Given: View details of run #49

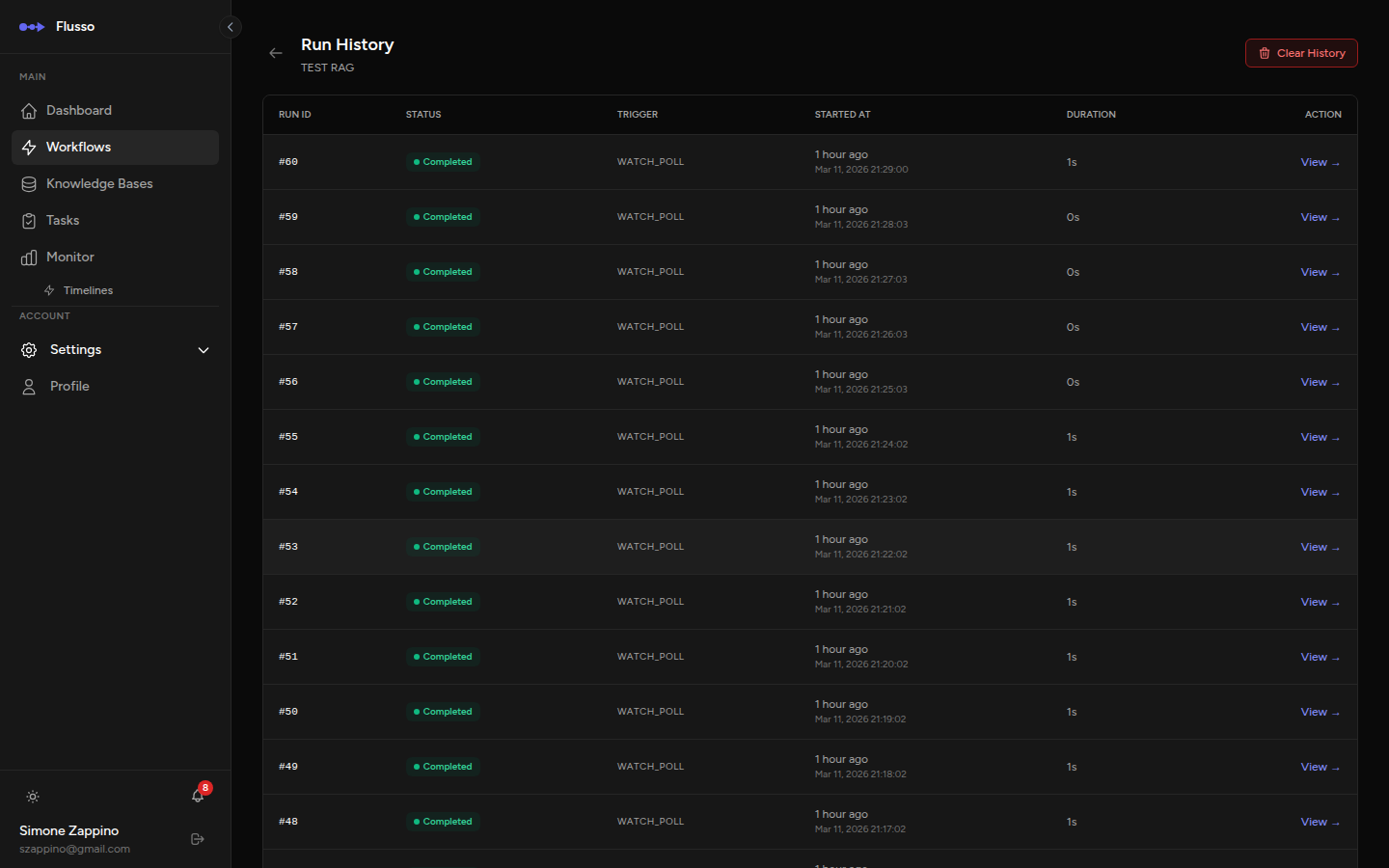Looking at the screenshot, I should coord(1320,767).
